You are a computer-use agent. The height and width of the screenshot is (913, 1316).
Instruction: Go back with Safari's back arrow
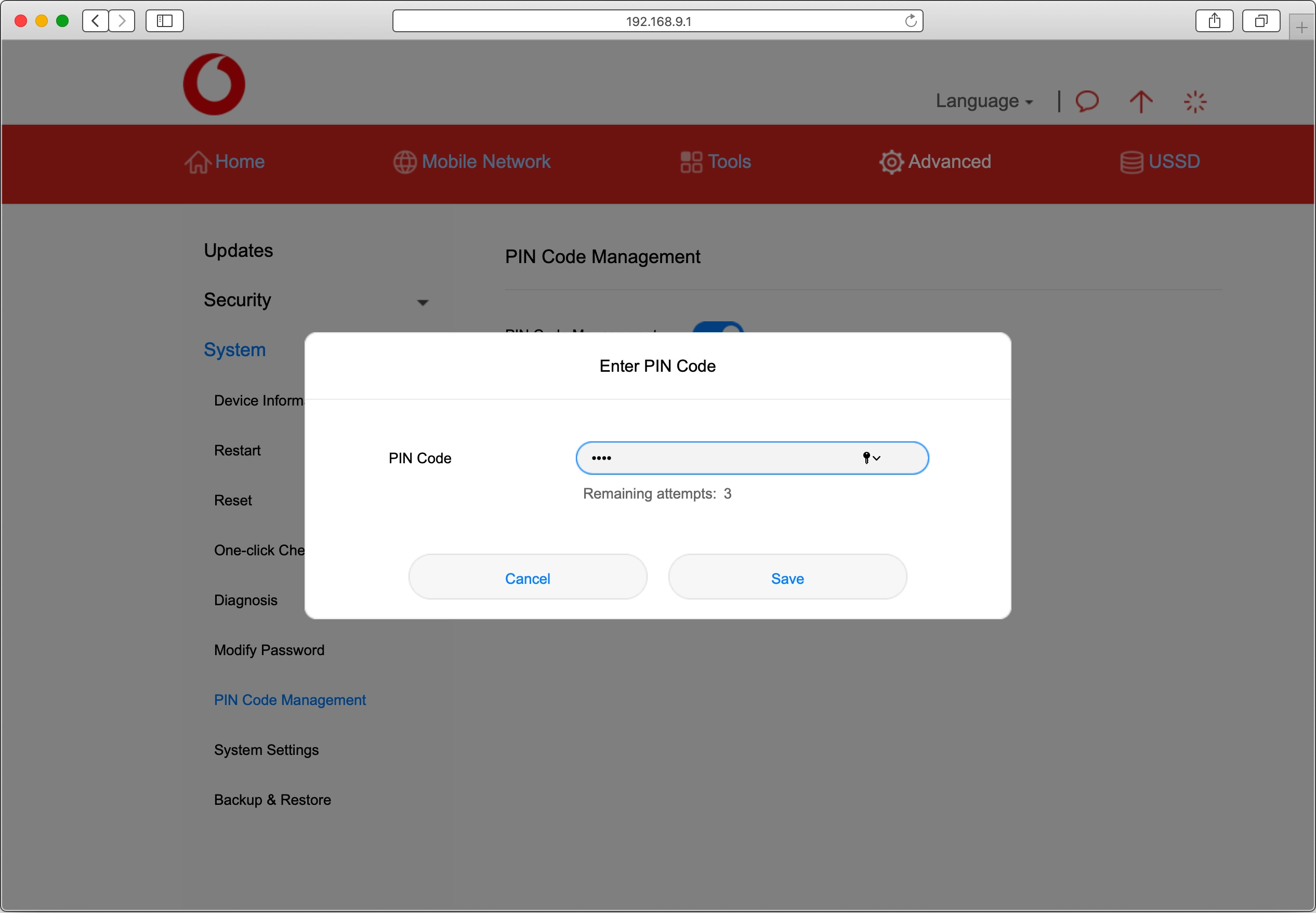pyautogui.click(x=96, y=21)
